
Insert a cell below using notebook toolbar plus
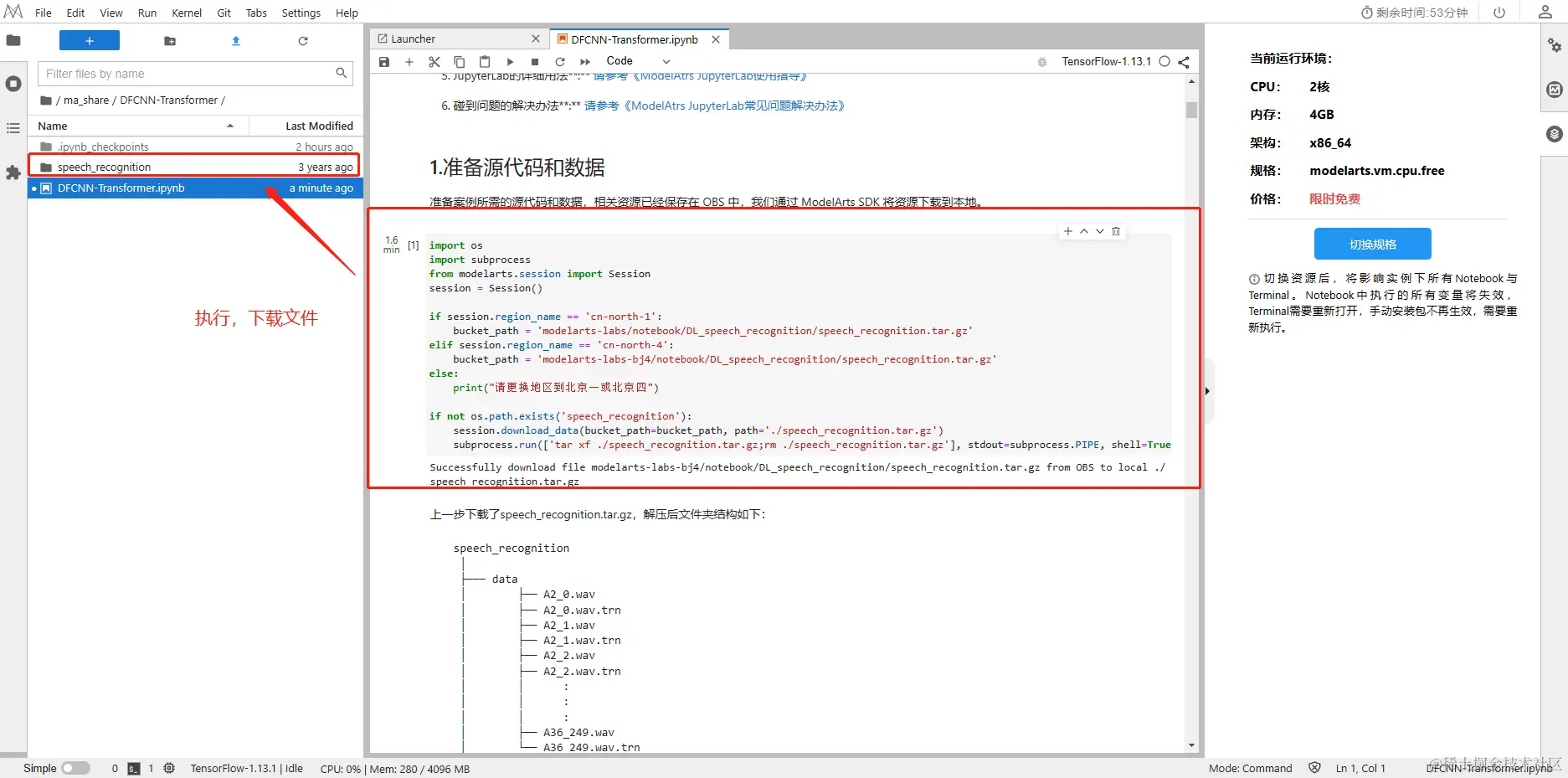409,61
